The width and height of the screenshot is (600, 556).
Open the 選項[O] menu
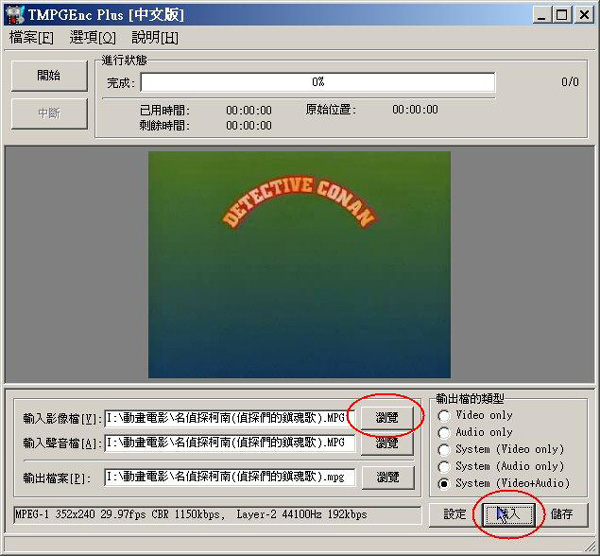92,38
